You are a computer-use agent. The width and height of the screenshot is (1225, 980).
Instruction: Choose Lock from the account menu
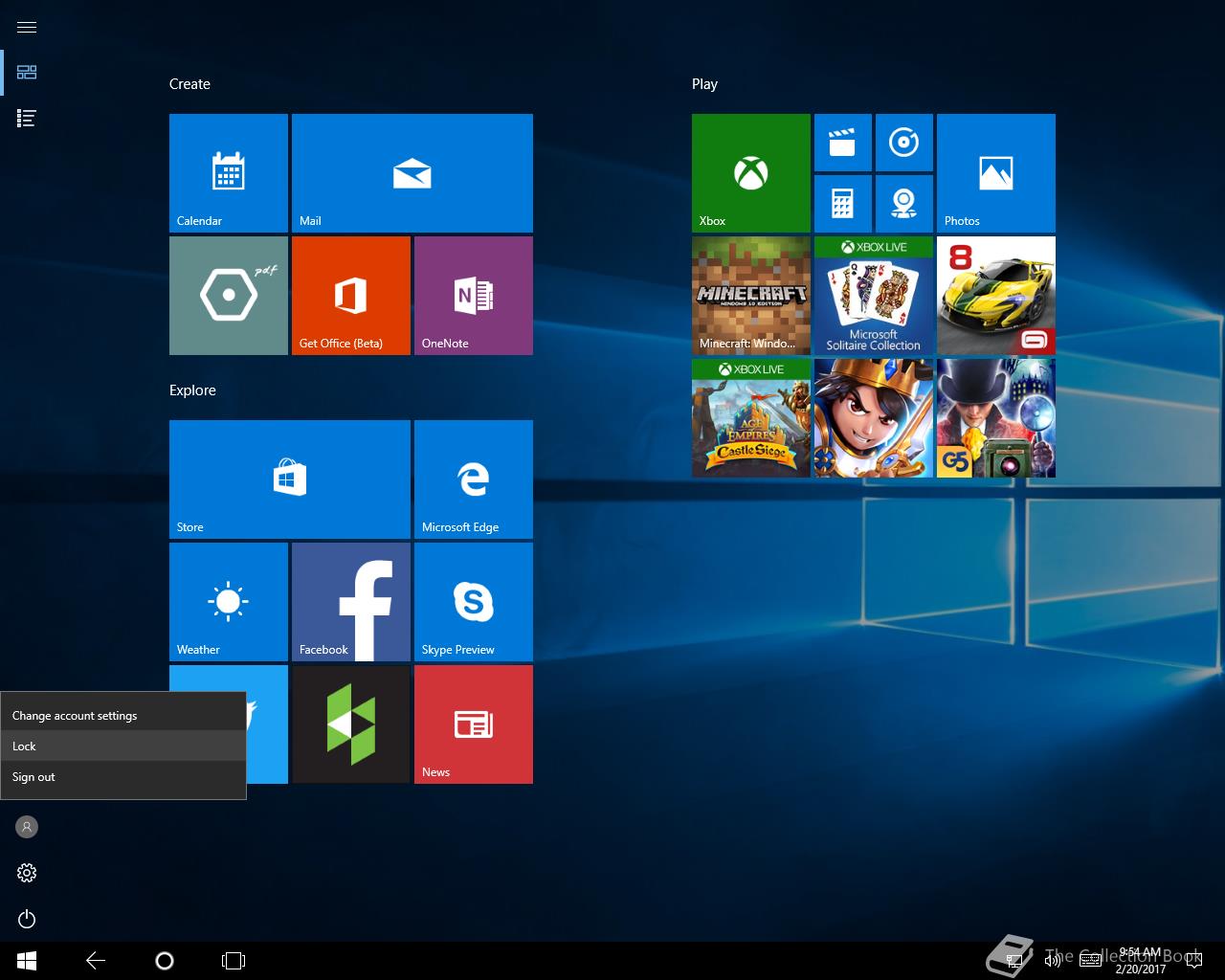[x=123, y=746]
